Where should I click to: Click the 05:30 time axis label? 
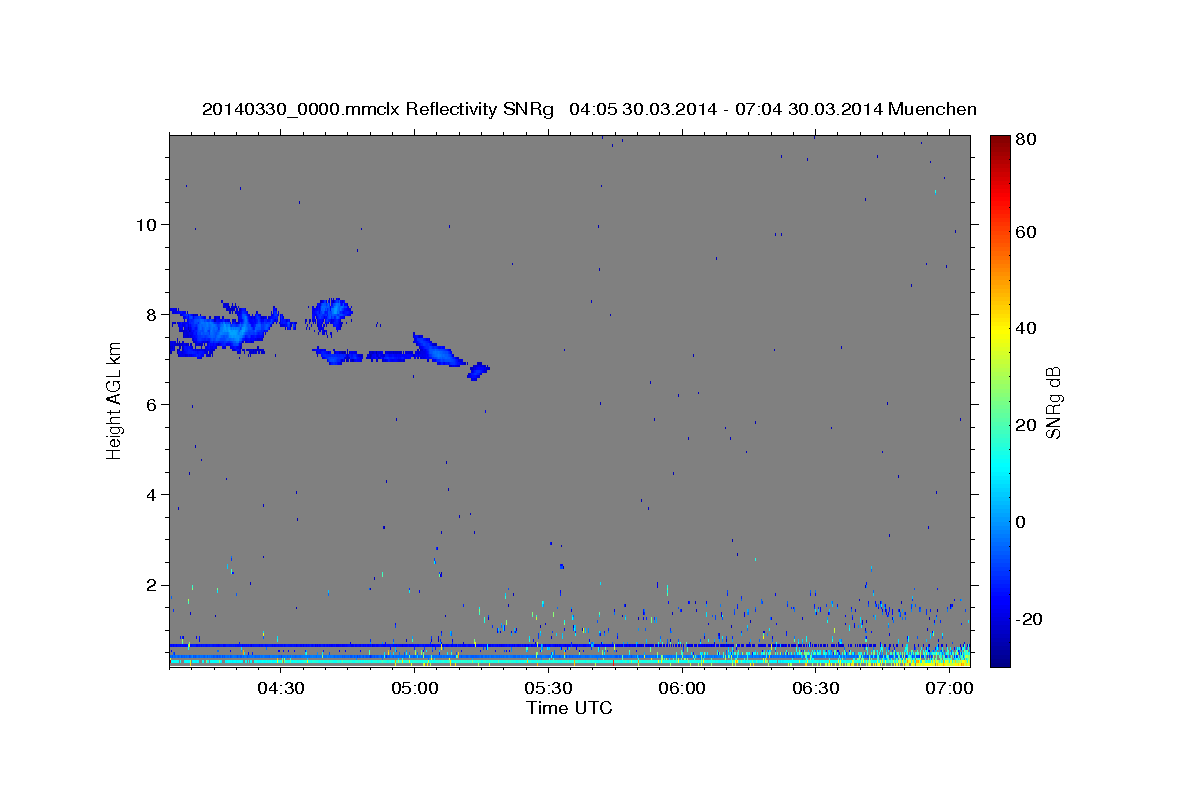pos(548,688)
